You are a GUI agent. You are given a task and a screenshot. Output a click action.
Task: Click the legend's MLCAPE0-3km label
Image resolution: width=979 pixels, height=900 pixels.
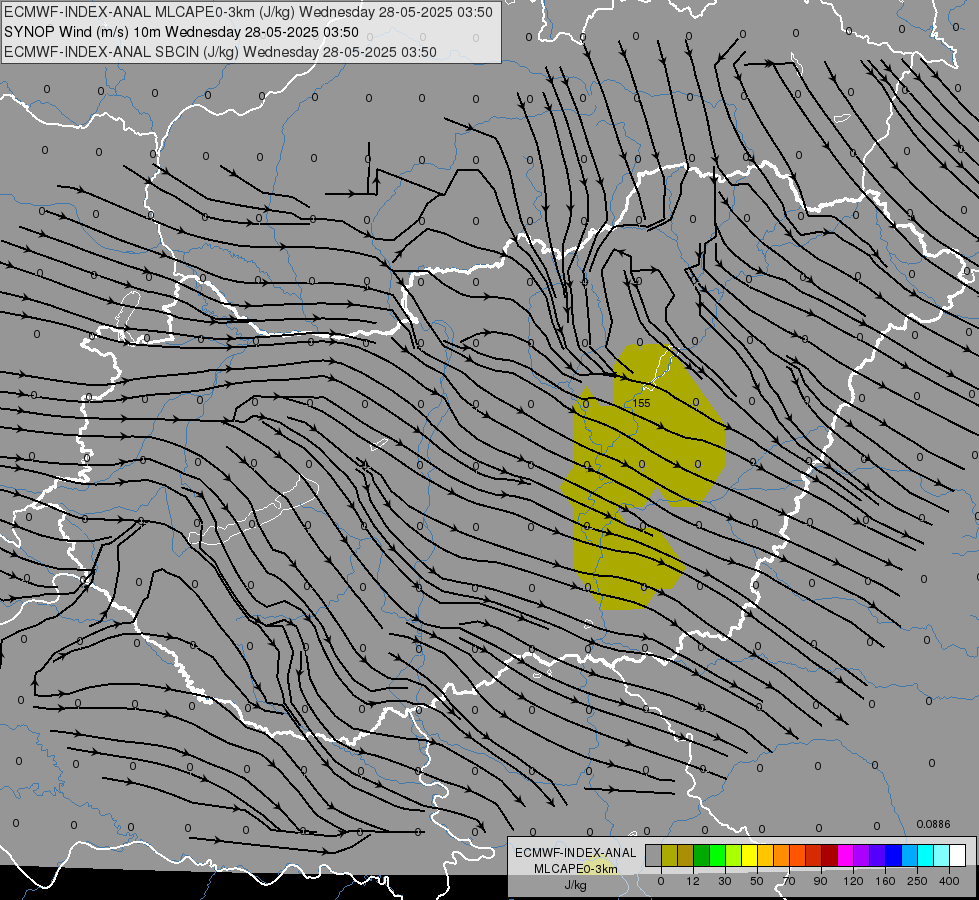575,869
